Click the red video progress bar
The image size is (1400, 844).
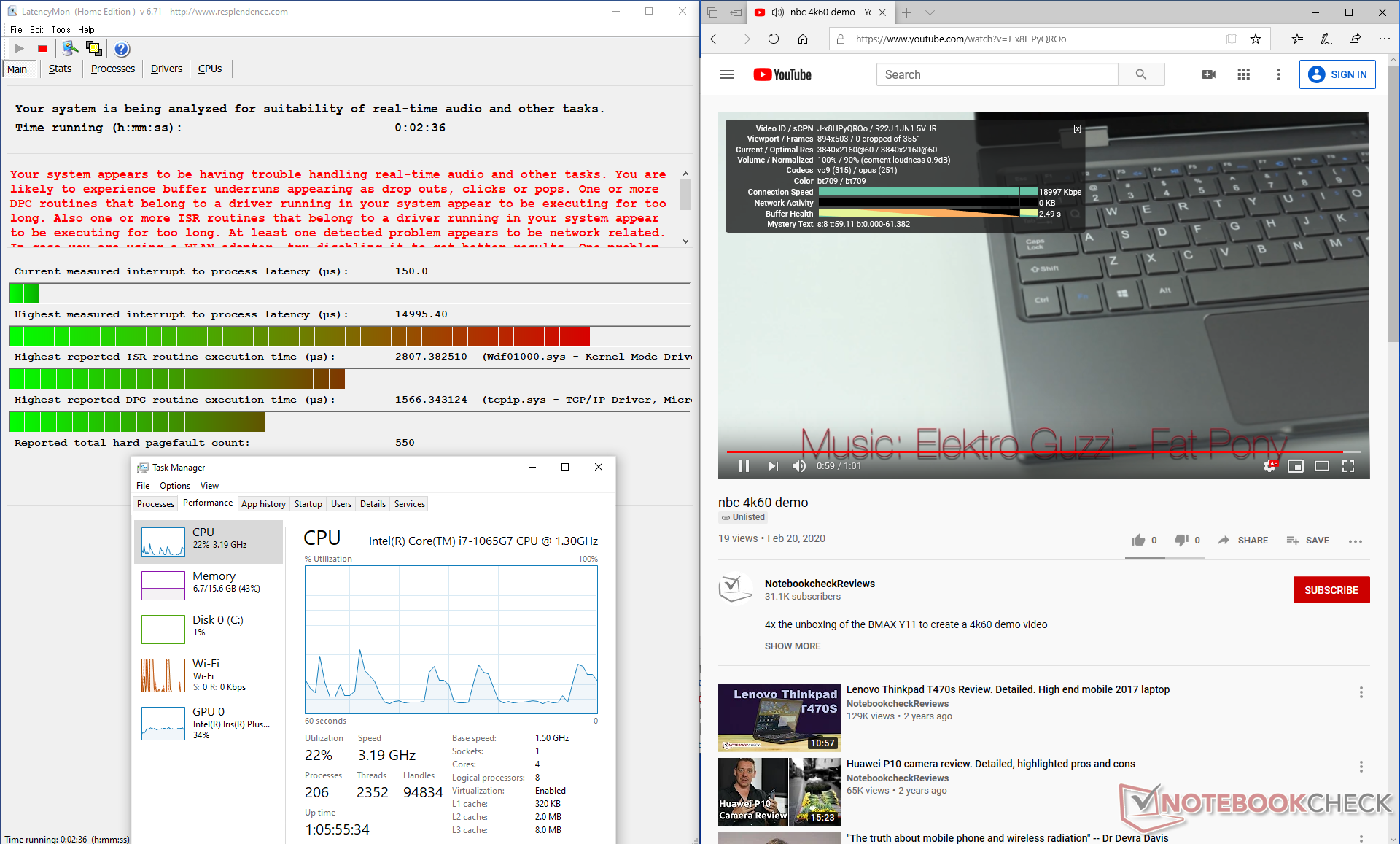point(1021,452)
